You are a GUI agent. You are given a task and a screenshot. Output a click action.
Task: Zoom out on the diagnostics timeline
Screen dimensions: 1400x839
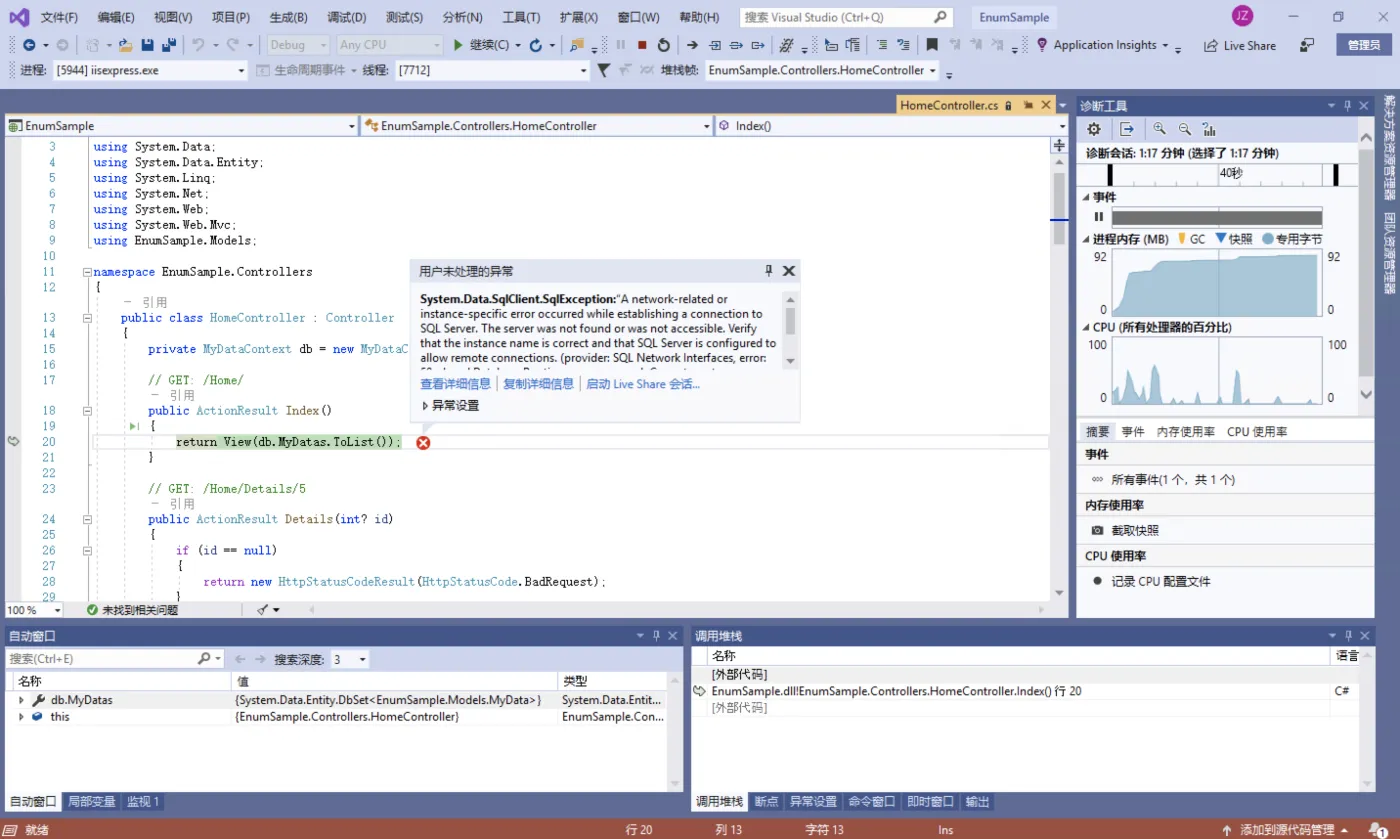pyautogui.click(x=1185, y=129)
